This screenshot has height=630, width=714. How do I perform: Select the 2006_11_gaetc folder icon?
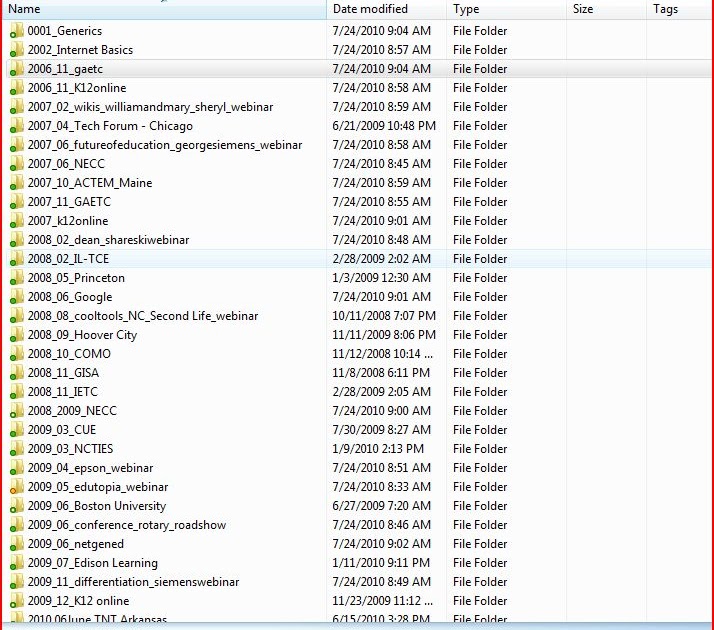click(17, 69)
